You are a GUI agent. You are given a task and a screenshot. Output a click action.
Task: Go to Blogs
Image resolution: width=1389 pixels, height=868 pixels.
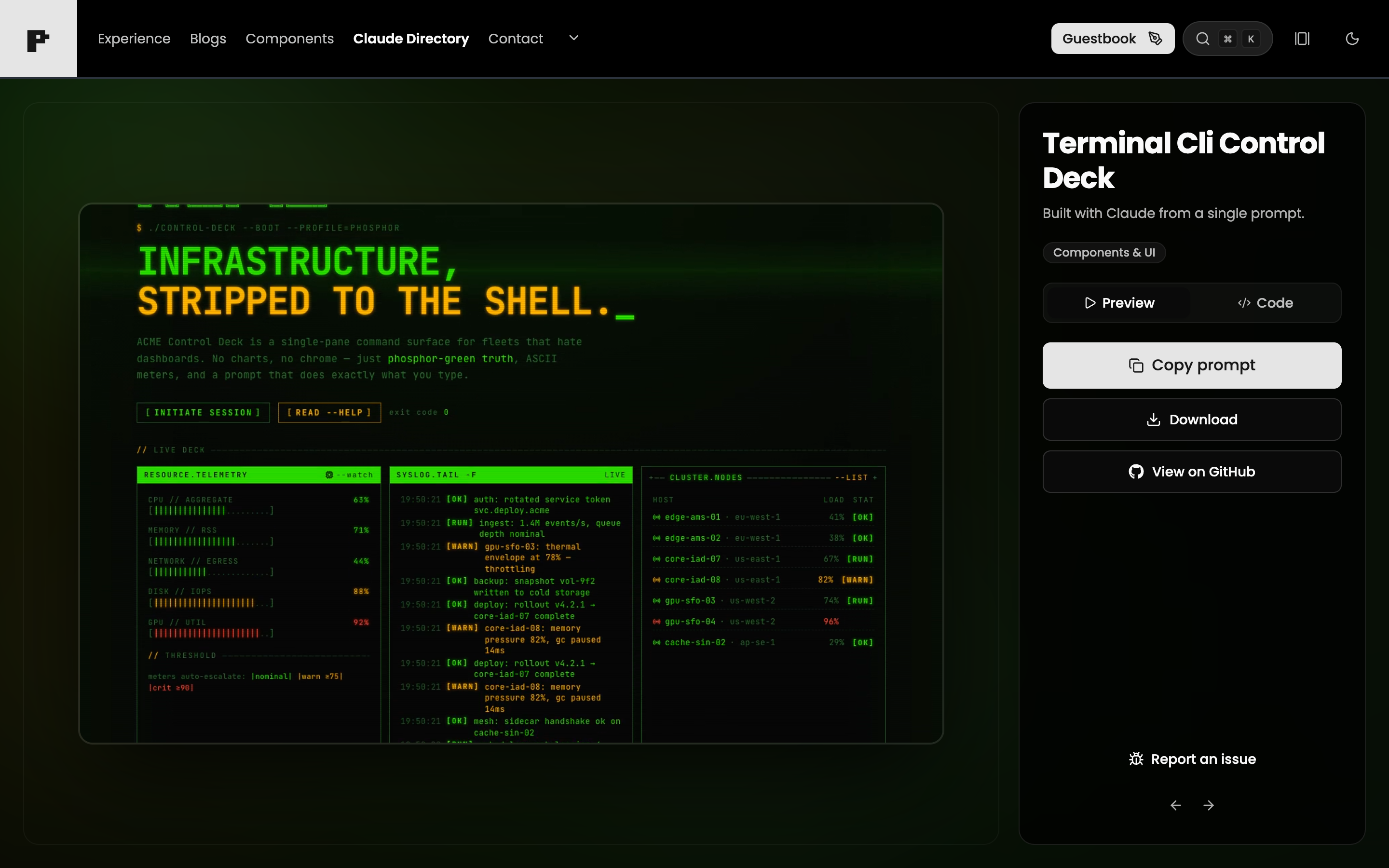208,39
